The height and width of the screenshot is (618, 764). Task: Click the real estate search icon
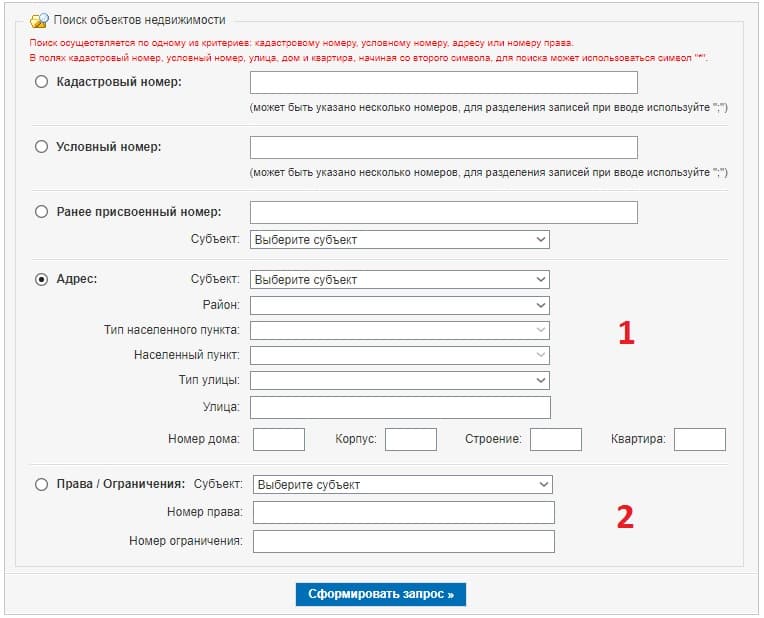coord(39,20)
